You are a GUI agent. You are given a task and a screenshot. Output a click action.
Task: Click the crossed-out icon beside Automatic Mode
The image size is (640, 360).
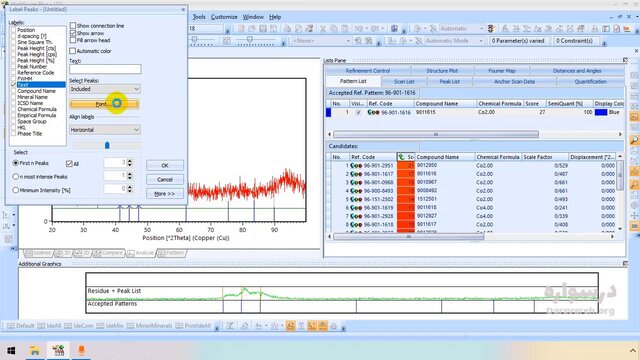click(x=418, y=41)
